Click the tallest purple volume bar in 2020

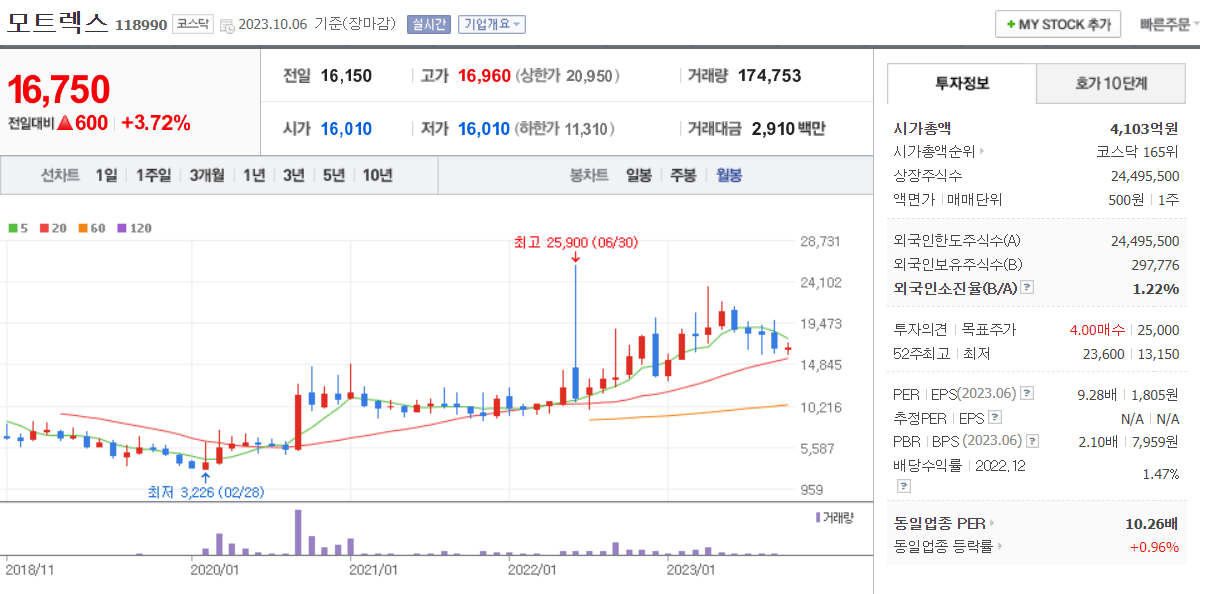pos(297,532)
